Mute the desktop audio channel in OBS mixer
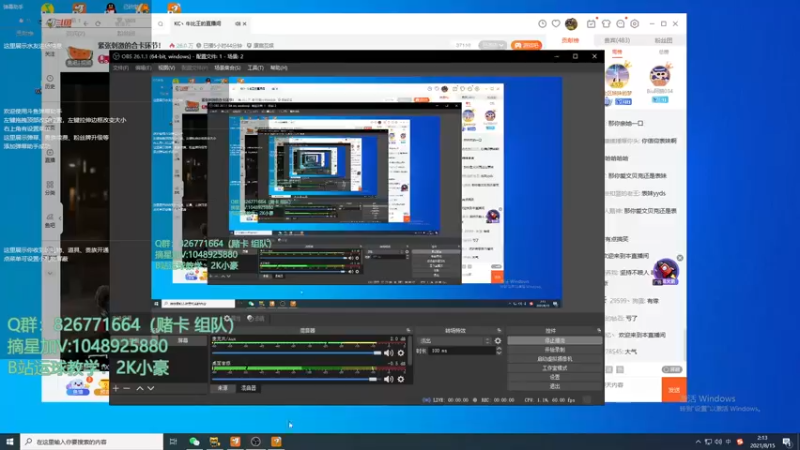800x450 pixels. coord(388,379)
